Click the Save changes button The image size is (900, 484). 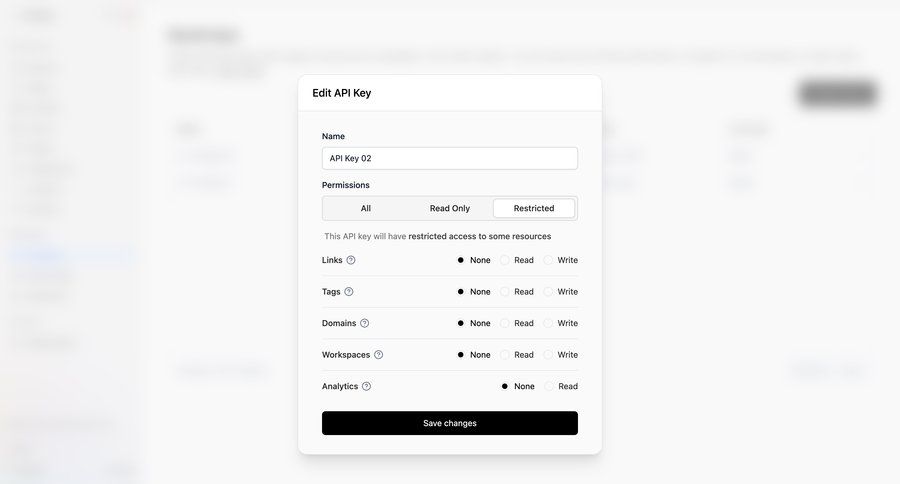tap(450, 423)
